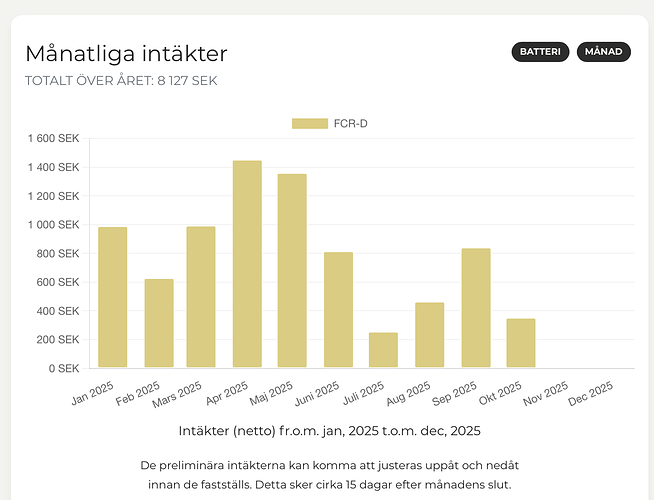654x500 pixels.
Task: Select the Okt 2025 bar
Action: click(520, 344)
